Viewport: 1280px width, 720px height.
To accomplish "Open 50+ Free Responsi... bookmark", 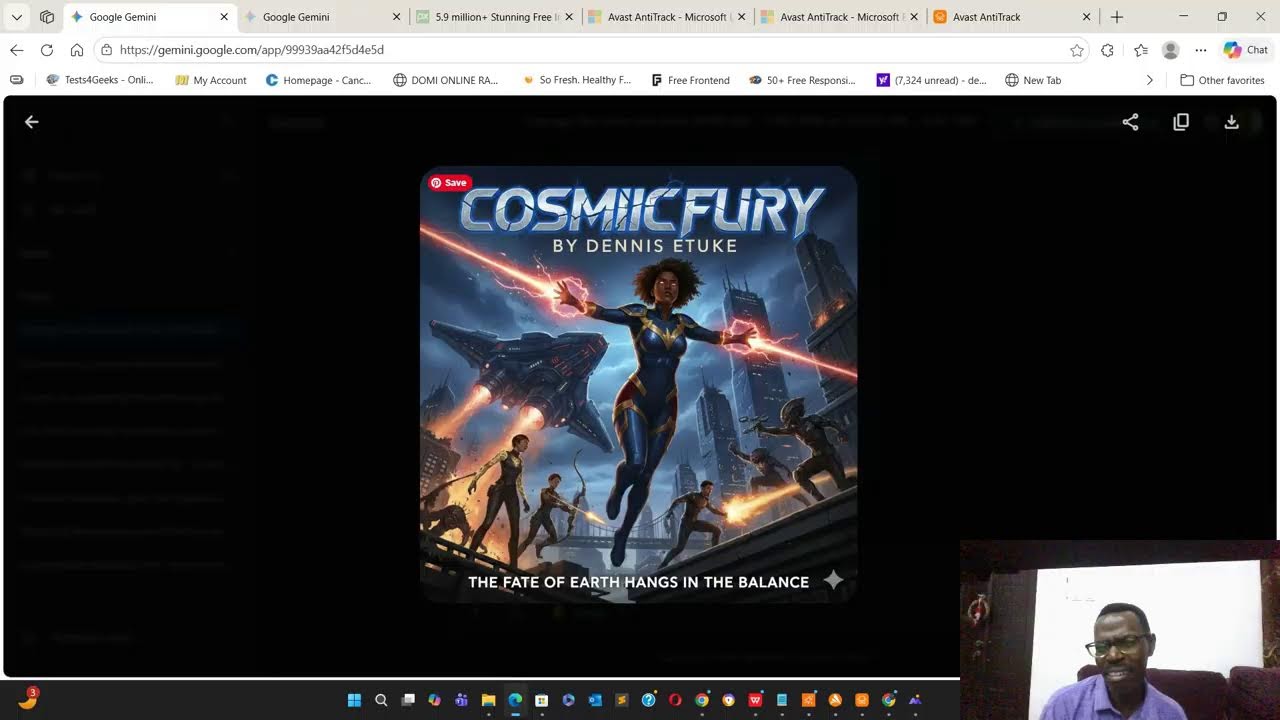I will pyautogui.click(x=802, y=80).
